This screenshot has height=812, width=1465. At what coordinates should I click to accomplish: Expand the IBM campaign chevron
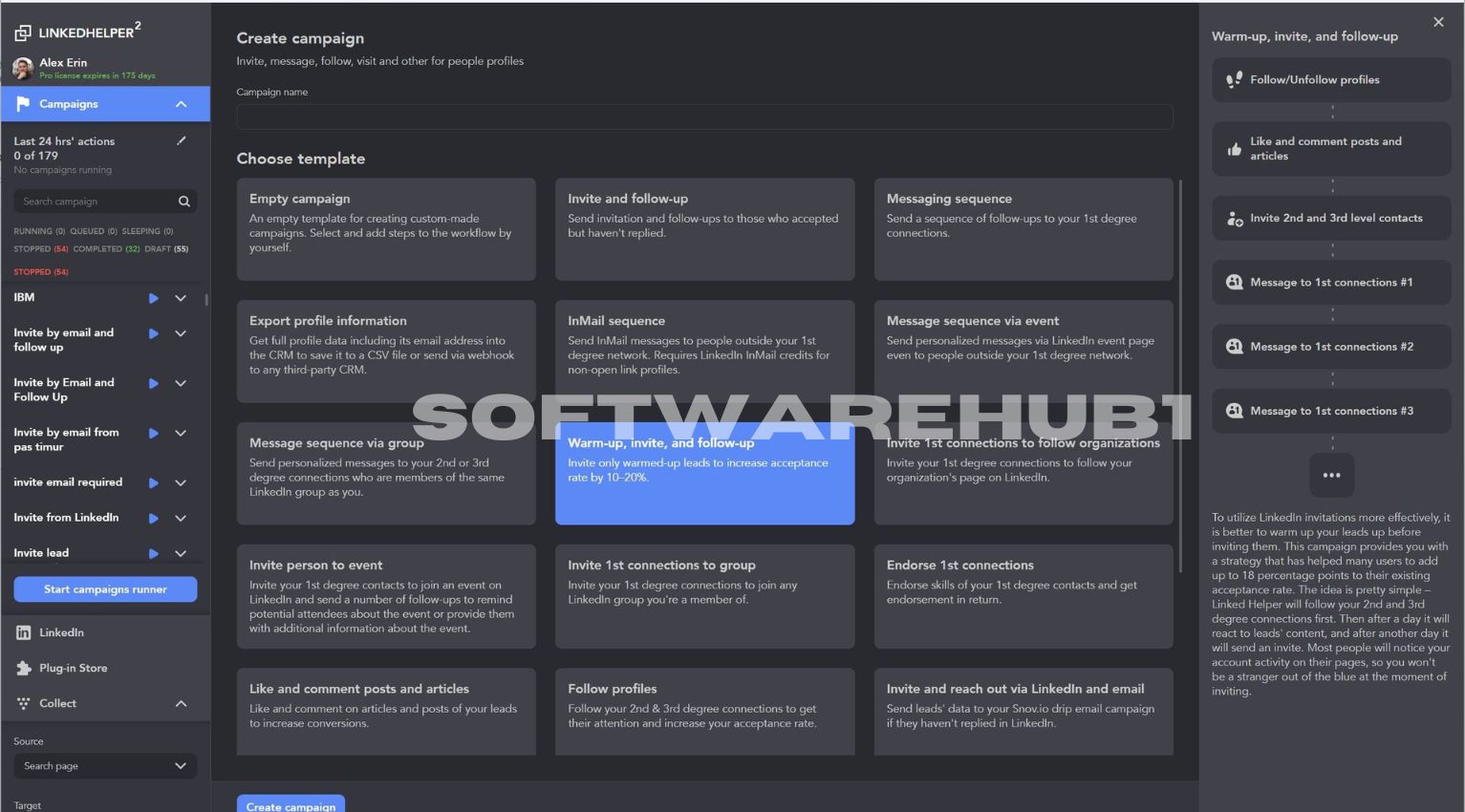coord(180,298)
